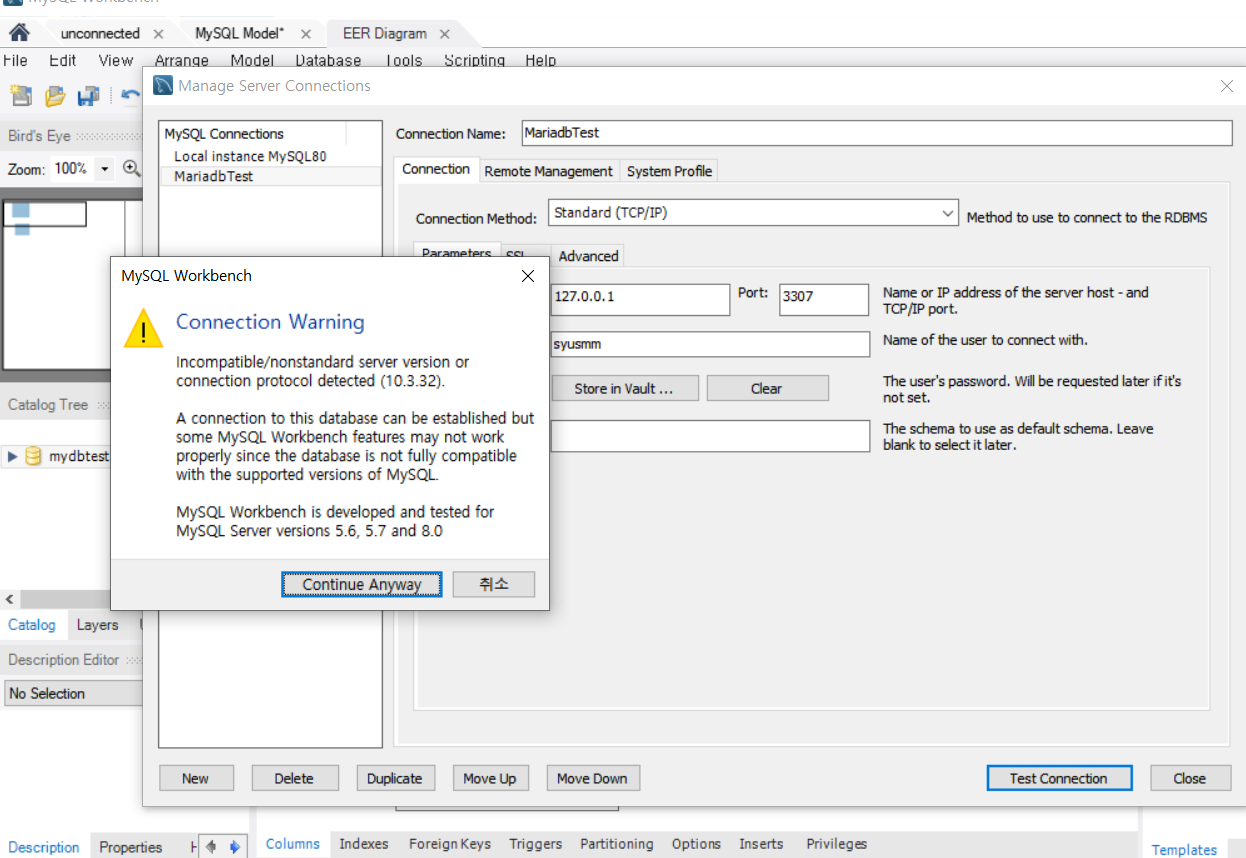
Task: Select the Connection tab
Action: 436,169
